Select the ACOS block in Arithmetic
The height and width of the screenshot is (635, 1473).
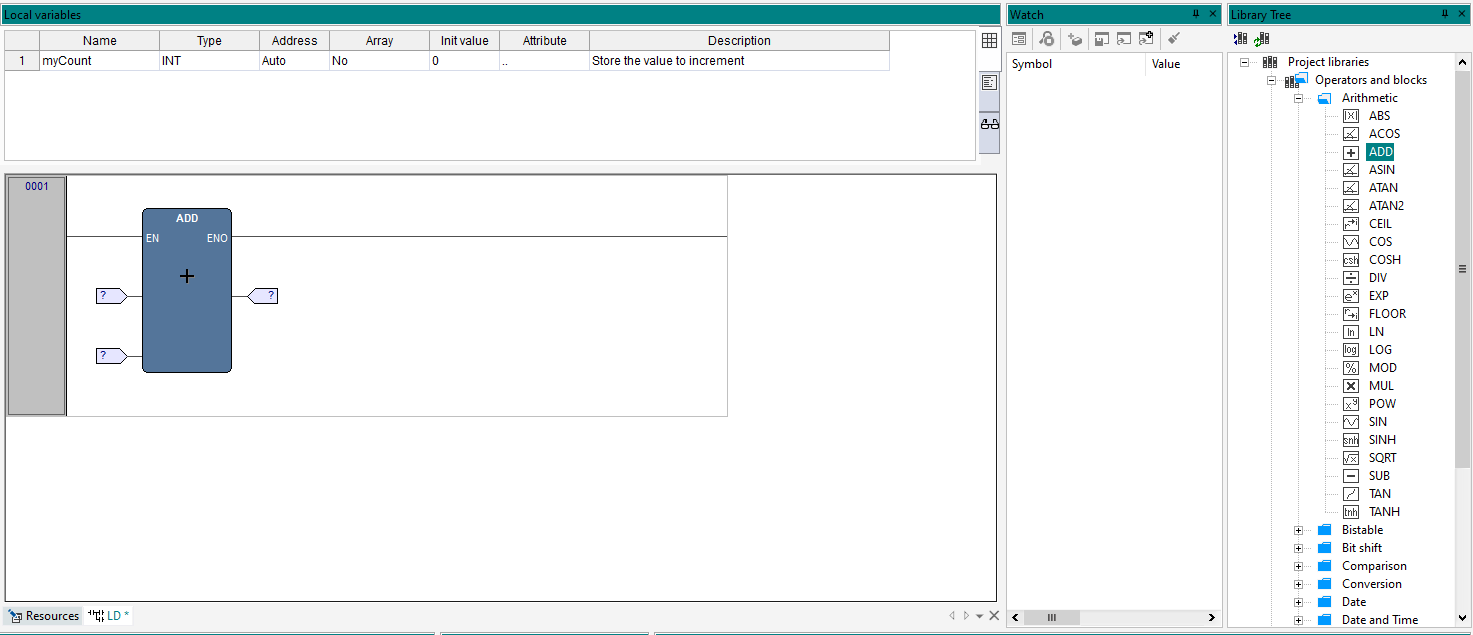1384,134
